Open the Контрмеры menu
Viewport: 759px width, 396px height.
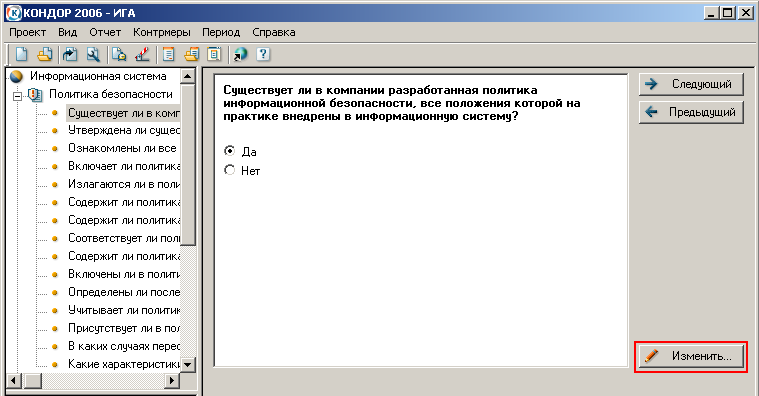pyautogui.click(x=162, y=32)
